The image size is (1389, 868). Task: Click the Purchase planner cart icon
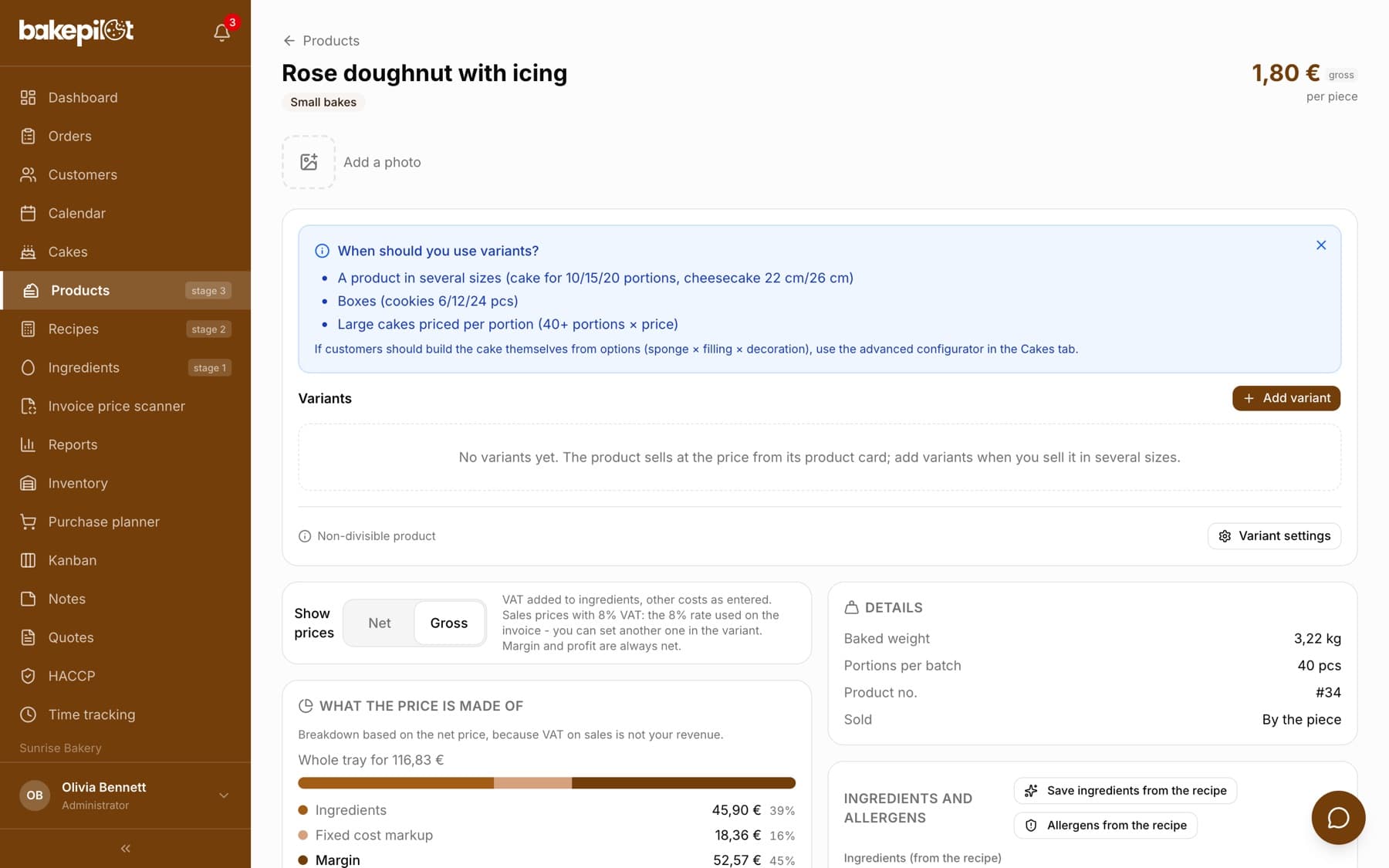(29, 522)
